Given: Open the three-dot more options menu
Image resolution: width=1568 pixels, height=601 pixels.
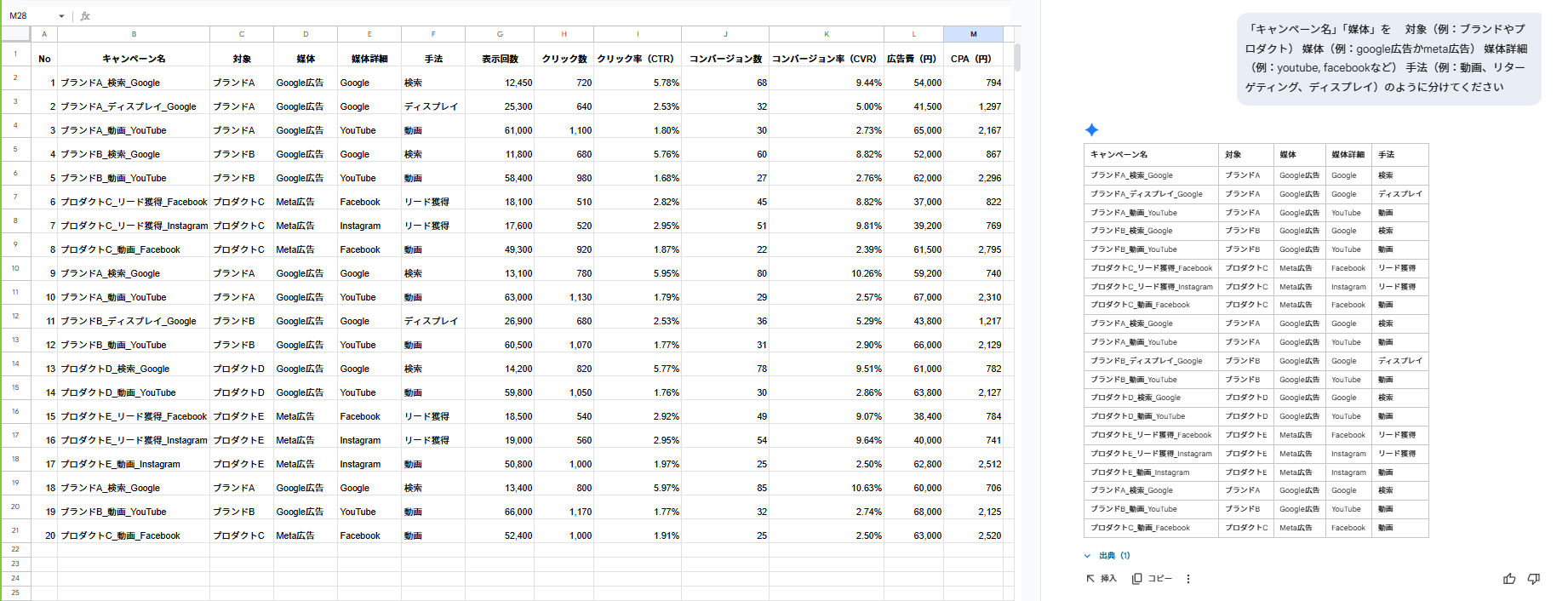Looking at the screenshot, I should tap(1188, 579).
